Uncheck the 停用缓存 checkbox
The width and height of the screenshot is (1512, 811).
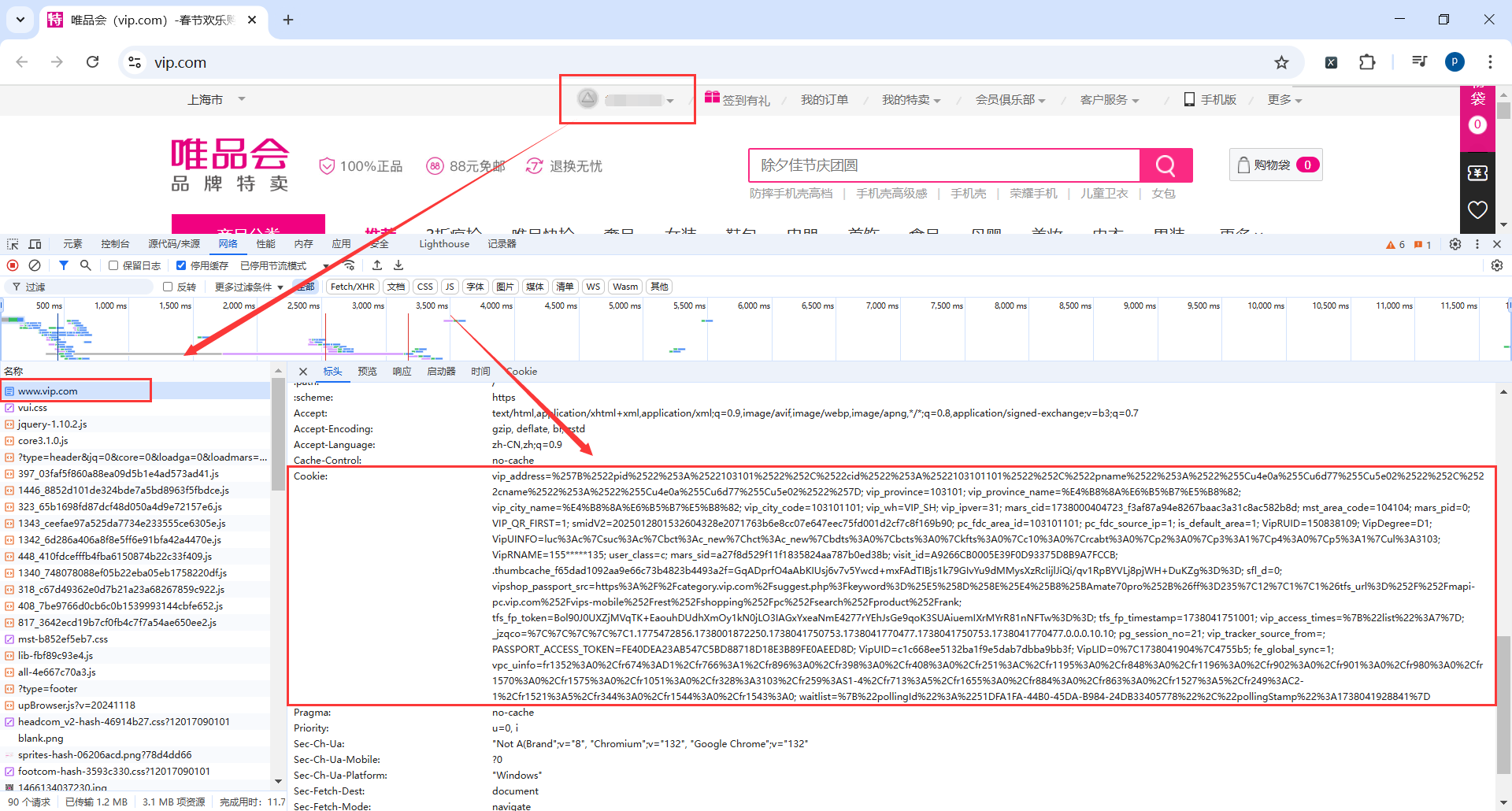click(181, 265)
